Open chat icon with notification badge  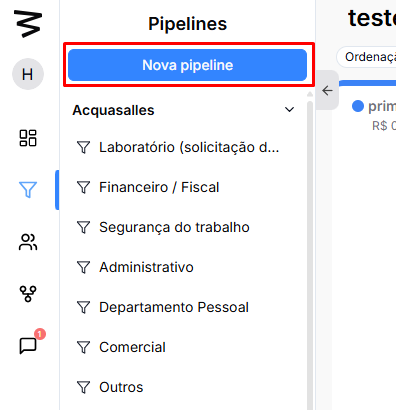[x=28, y=345]
